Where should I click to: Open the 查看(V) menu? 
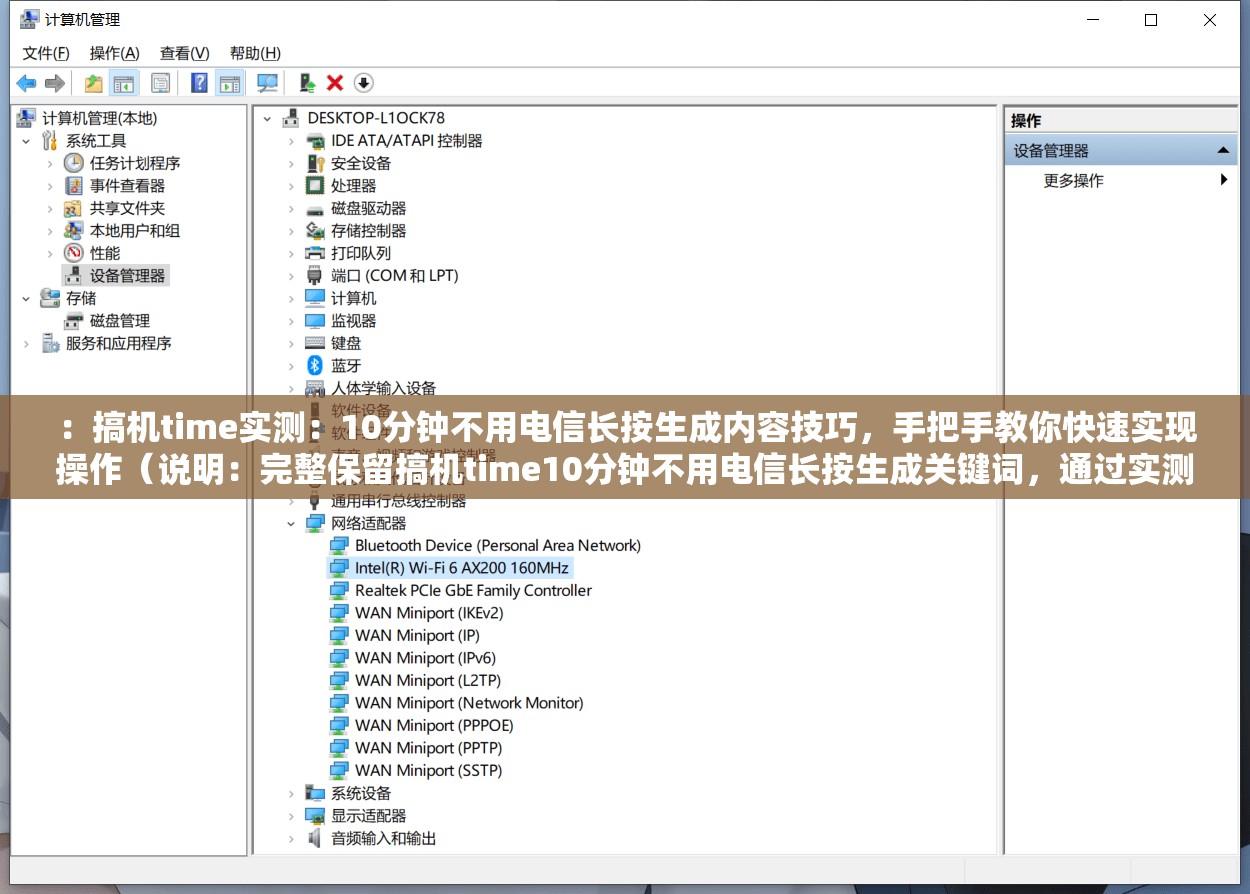point(184,53)
